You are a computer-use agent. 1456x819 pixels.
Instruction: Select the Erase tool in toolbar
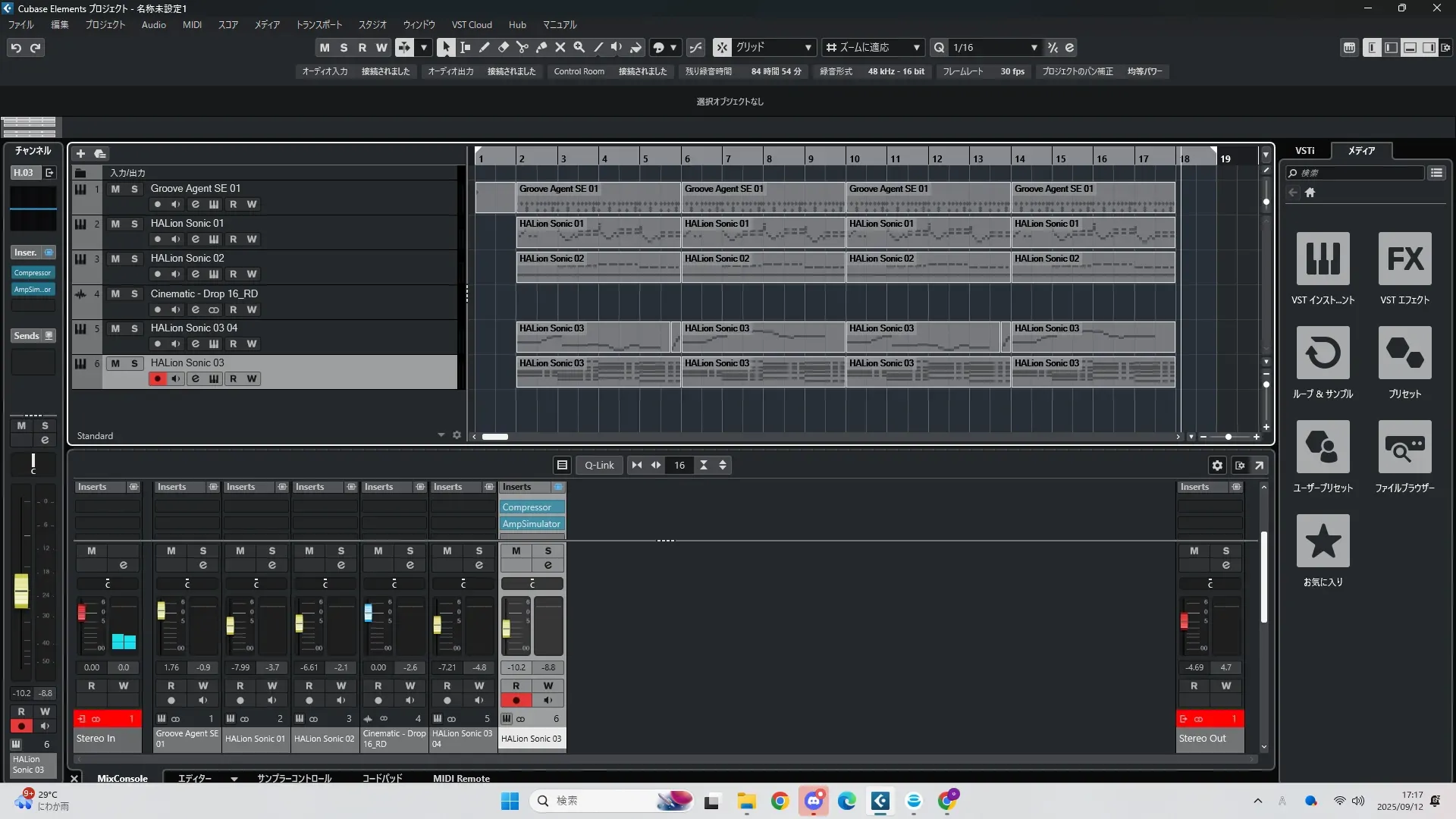pos(504,47)
